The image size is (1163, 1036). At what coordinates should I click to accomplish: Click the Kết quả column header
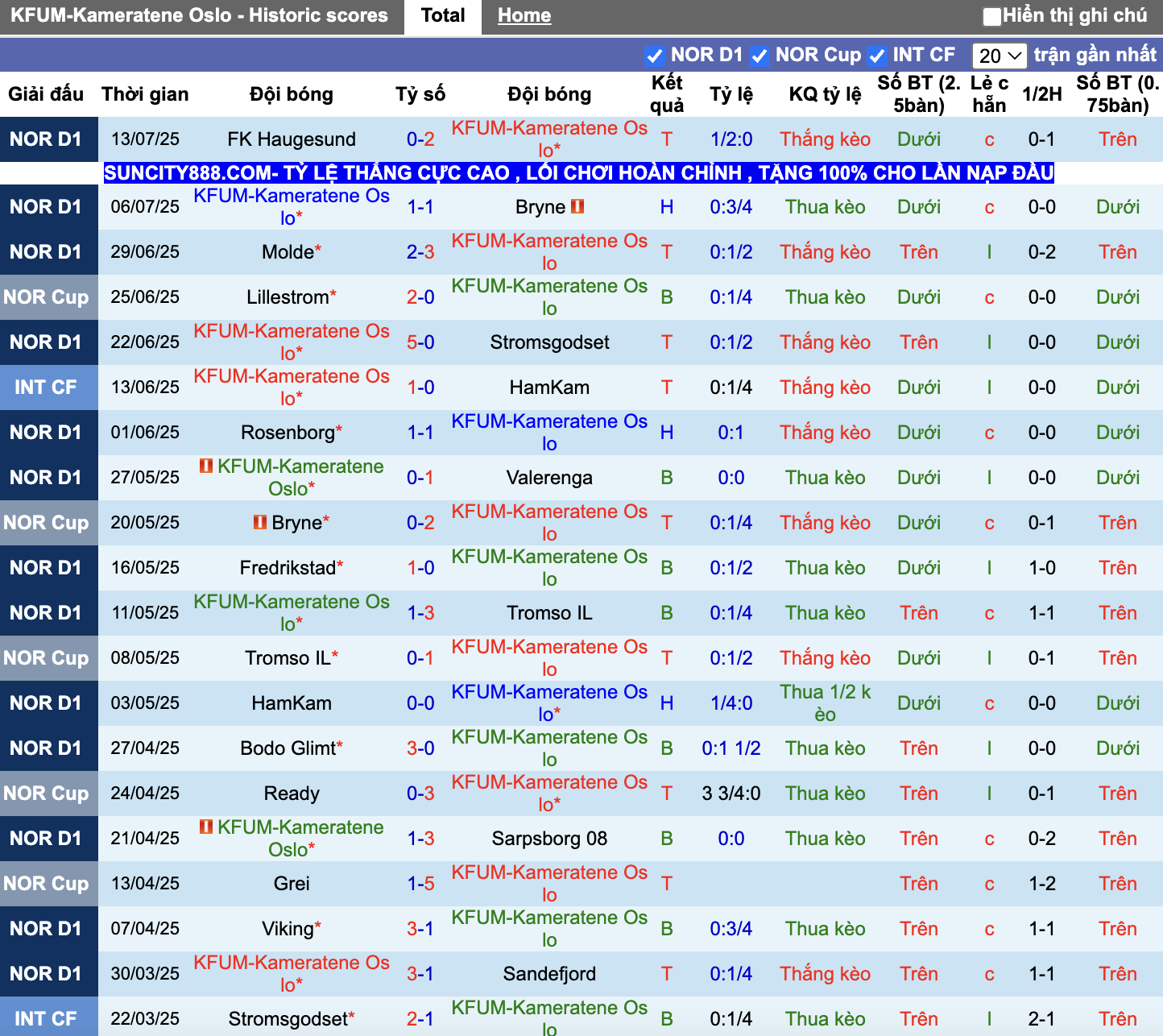pos(667,94)
